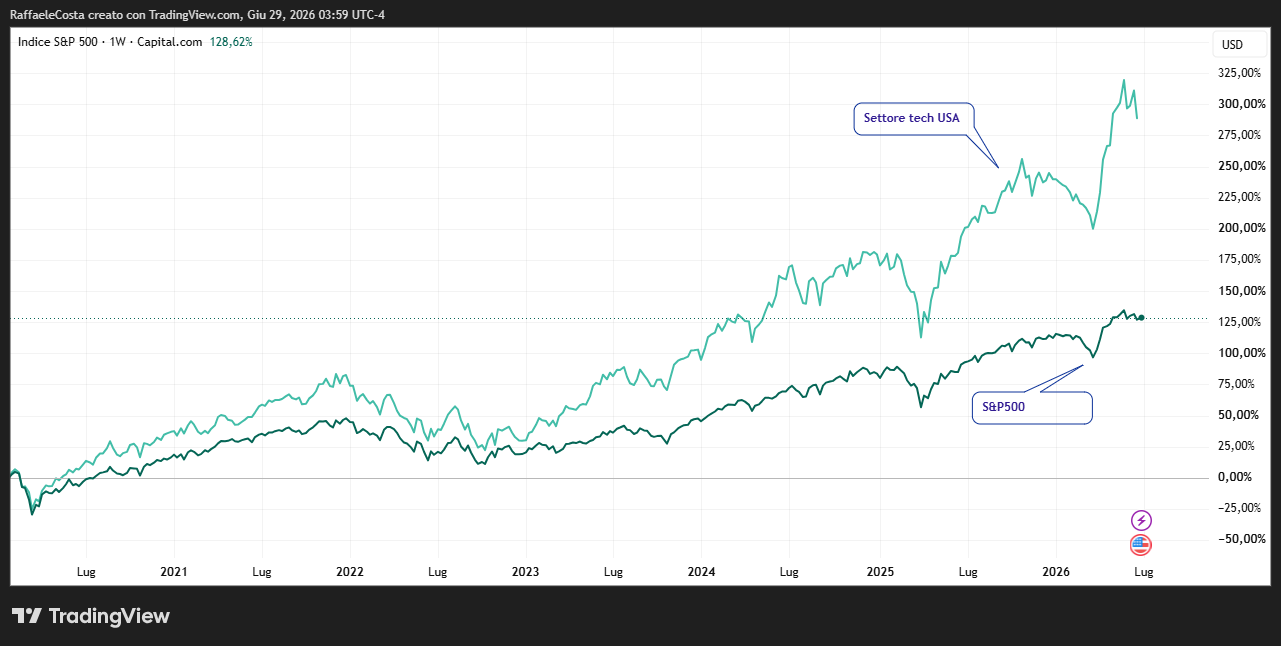
Task: Click the 150,00% price axis label
Action: click(x=1241, y=291)
